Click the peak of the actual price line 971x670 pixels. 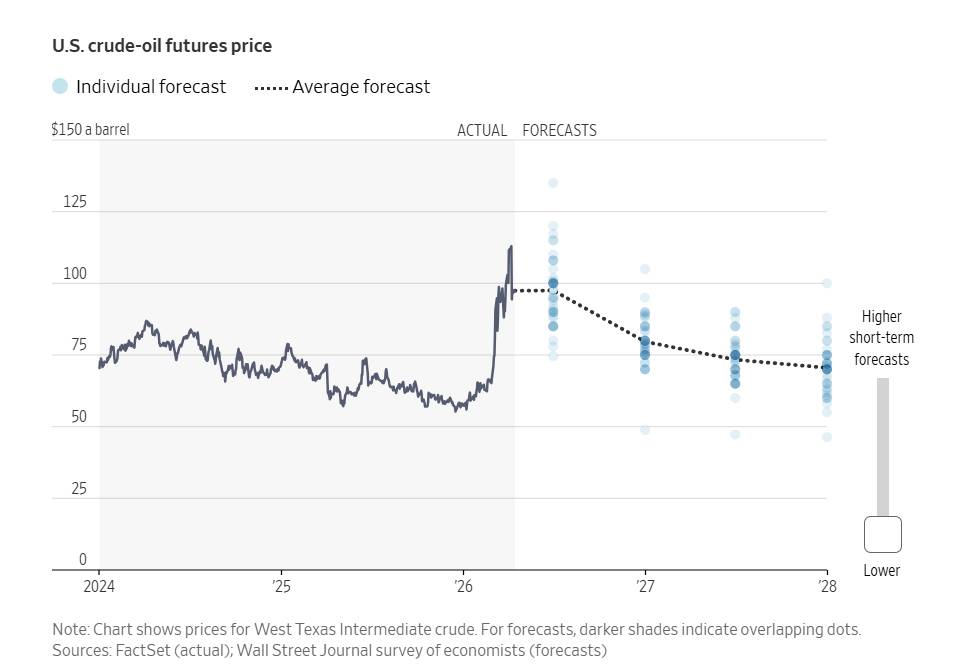pos(511,247)
